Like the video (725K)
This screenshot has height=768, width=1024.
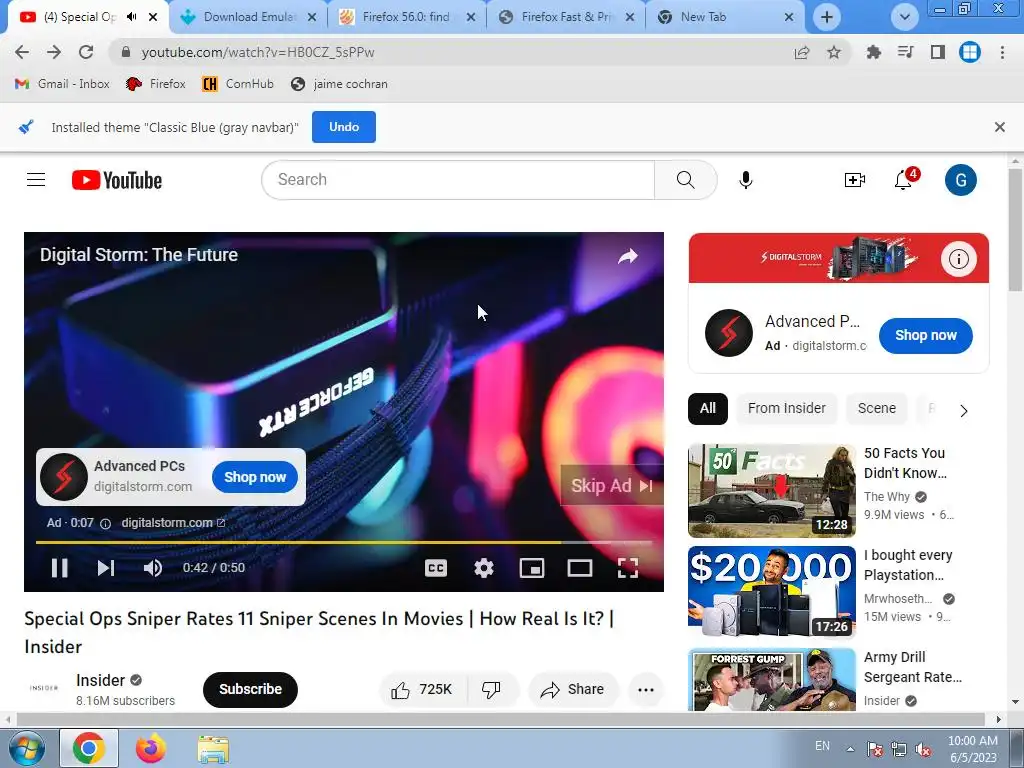point(422,690)
